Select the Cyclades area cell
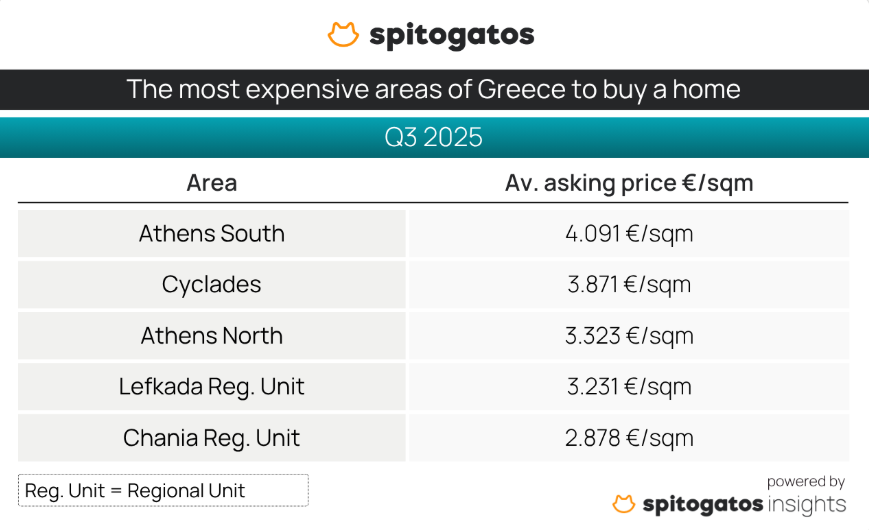The height and width of the screenshot is (530, 869). (212, 285)
